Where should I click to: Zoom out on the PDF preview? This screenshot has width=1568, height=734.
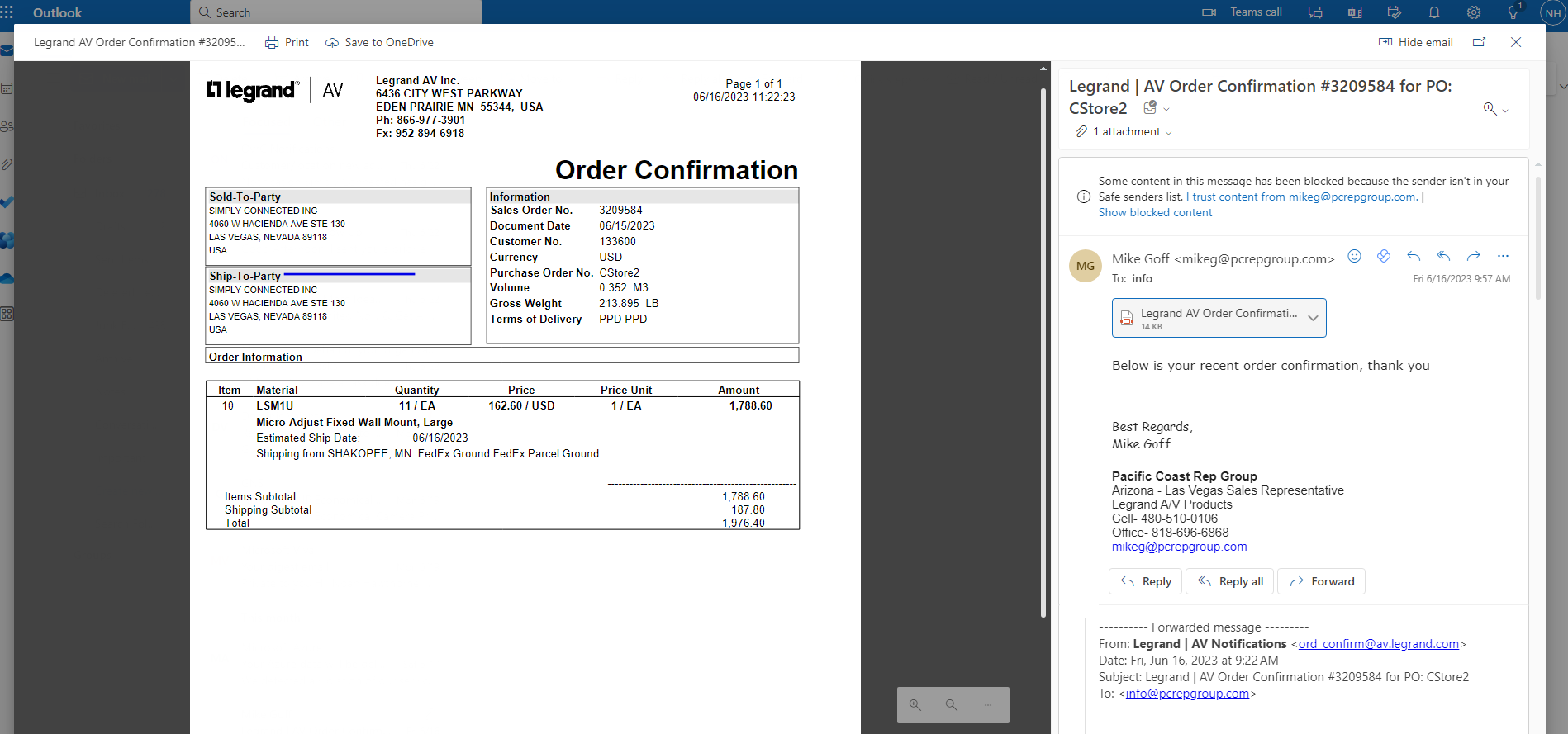click(x=952, y=705)
